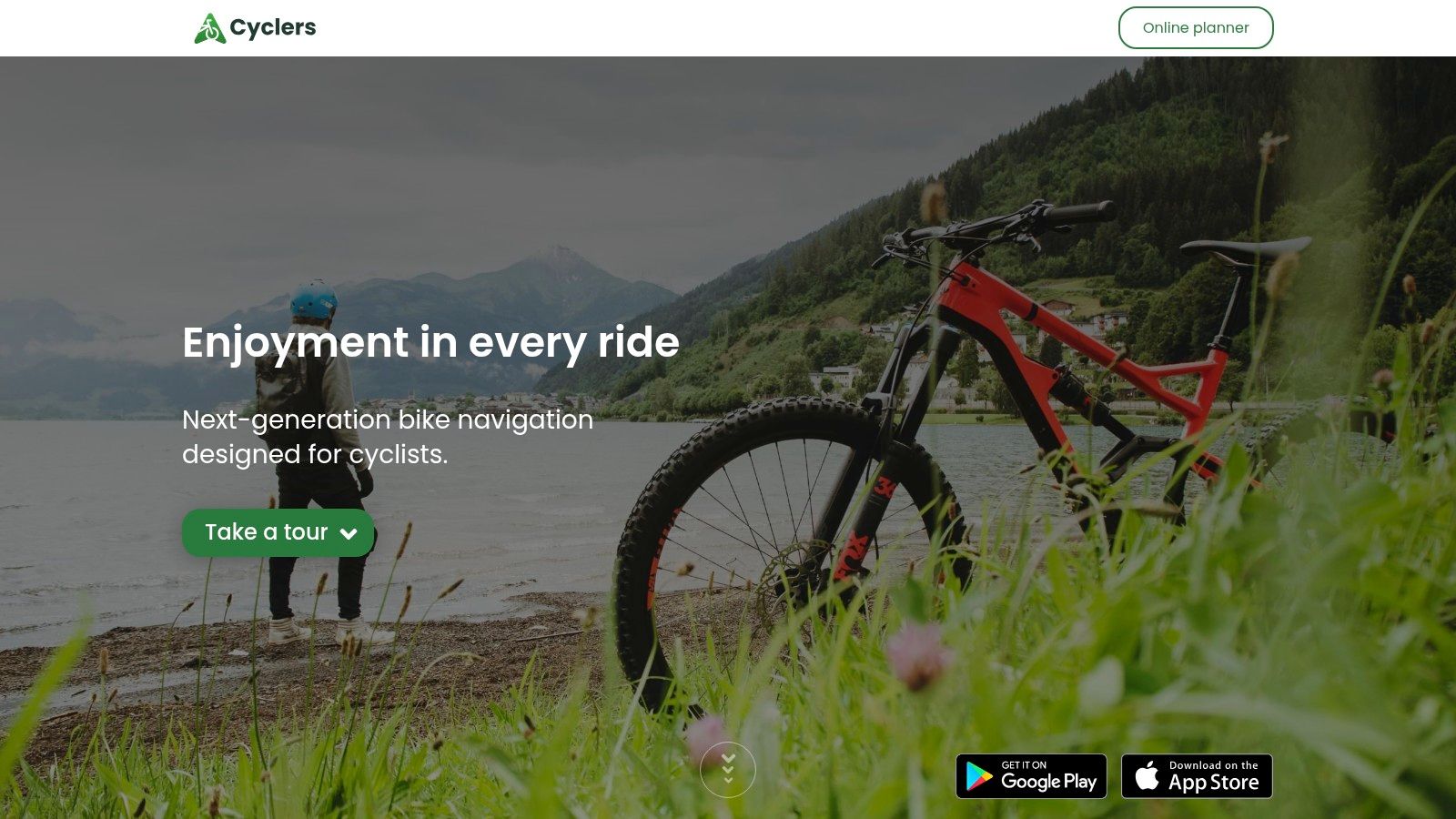Click the Take a tour button label

[266, 532]
